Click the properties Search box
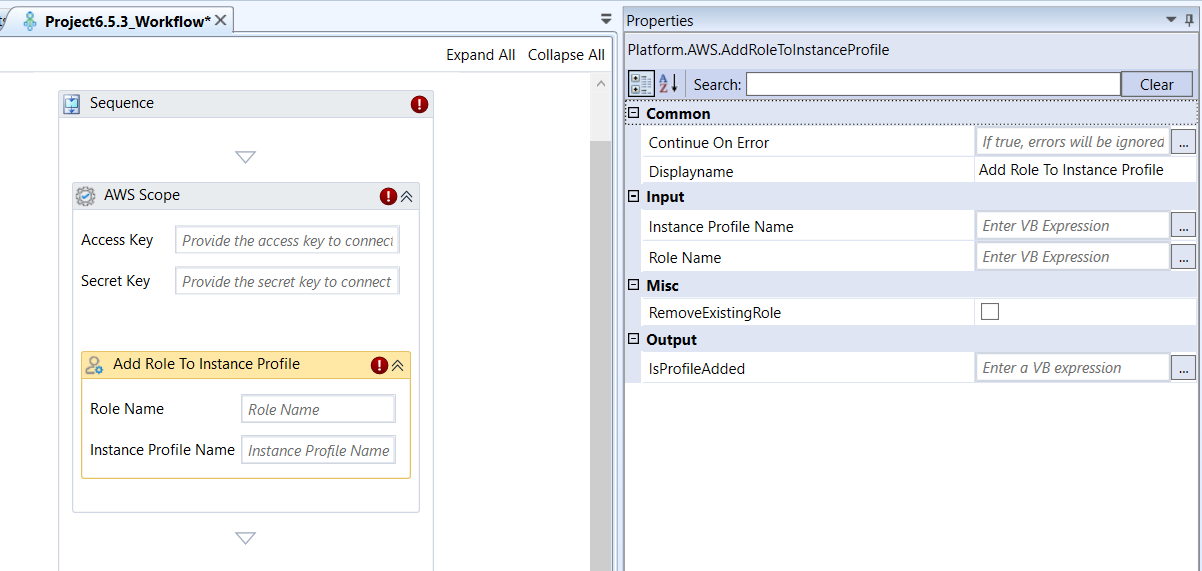Viewport: 1202px width, 571px height. click(933, 84)
